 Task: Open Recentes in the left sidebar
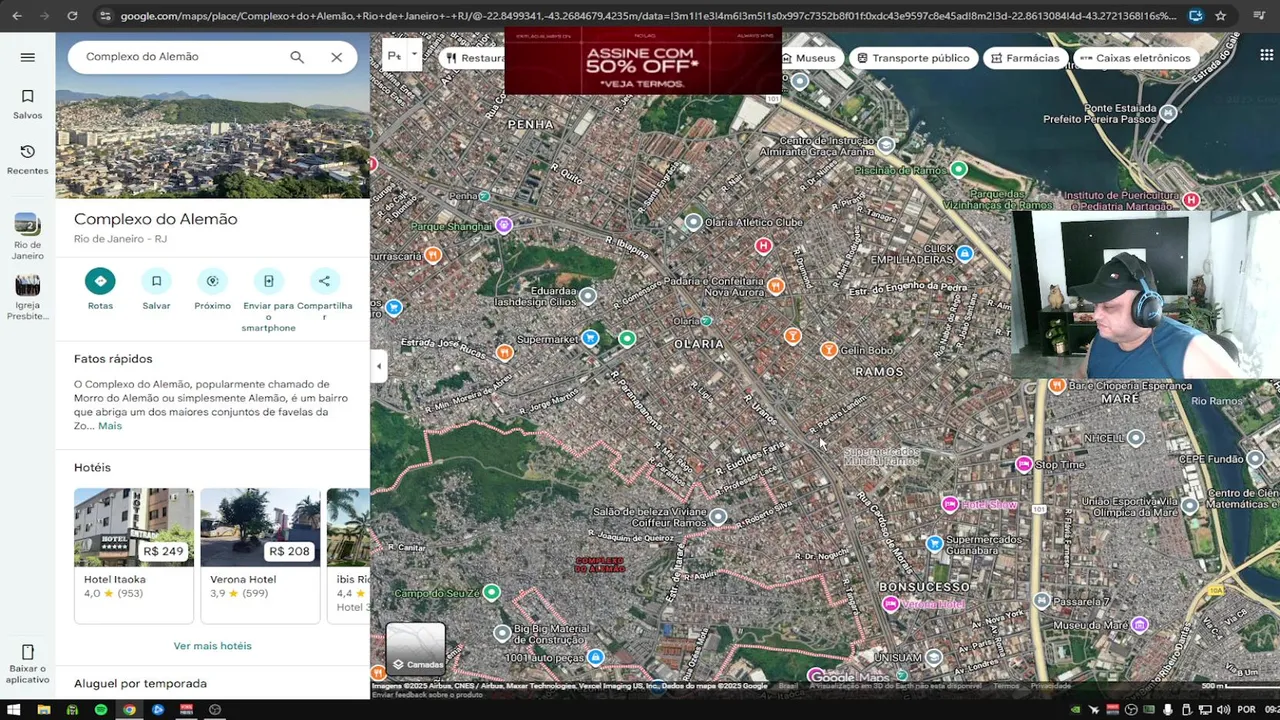[x=27, y=159]
